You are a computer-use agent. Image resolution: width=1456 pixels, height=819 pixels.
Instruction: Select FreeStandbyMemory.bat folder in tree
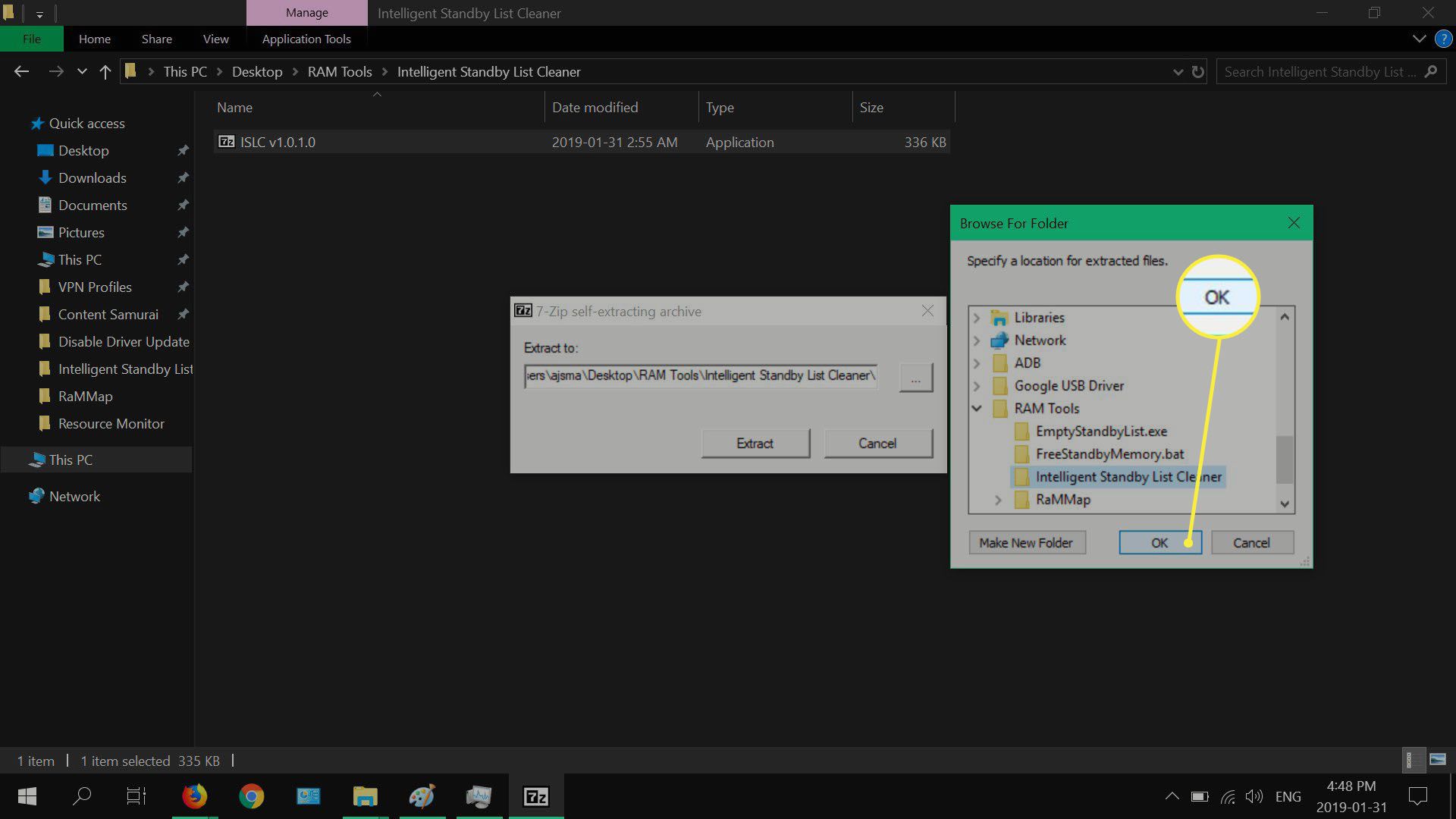coord(1109,454)
